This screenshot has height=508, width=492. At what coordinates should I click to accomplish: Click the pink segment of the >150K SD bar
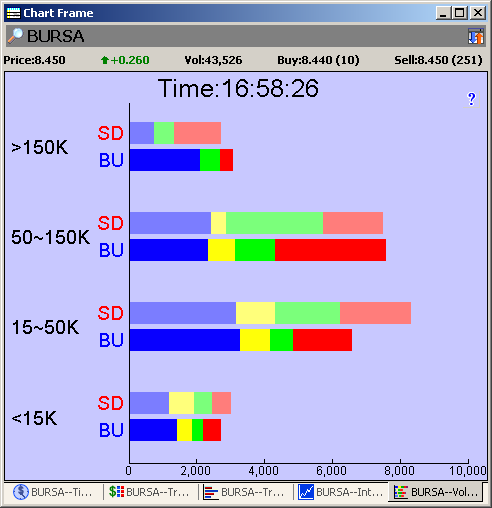point(197,133)
